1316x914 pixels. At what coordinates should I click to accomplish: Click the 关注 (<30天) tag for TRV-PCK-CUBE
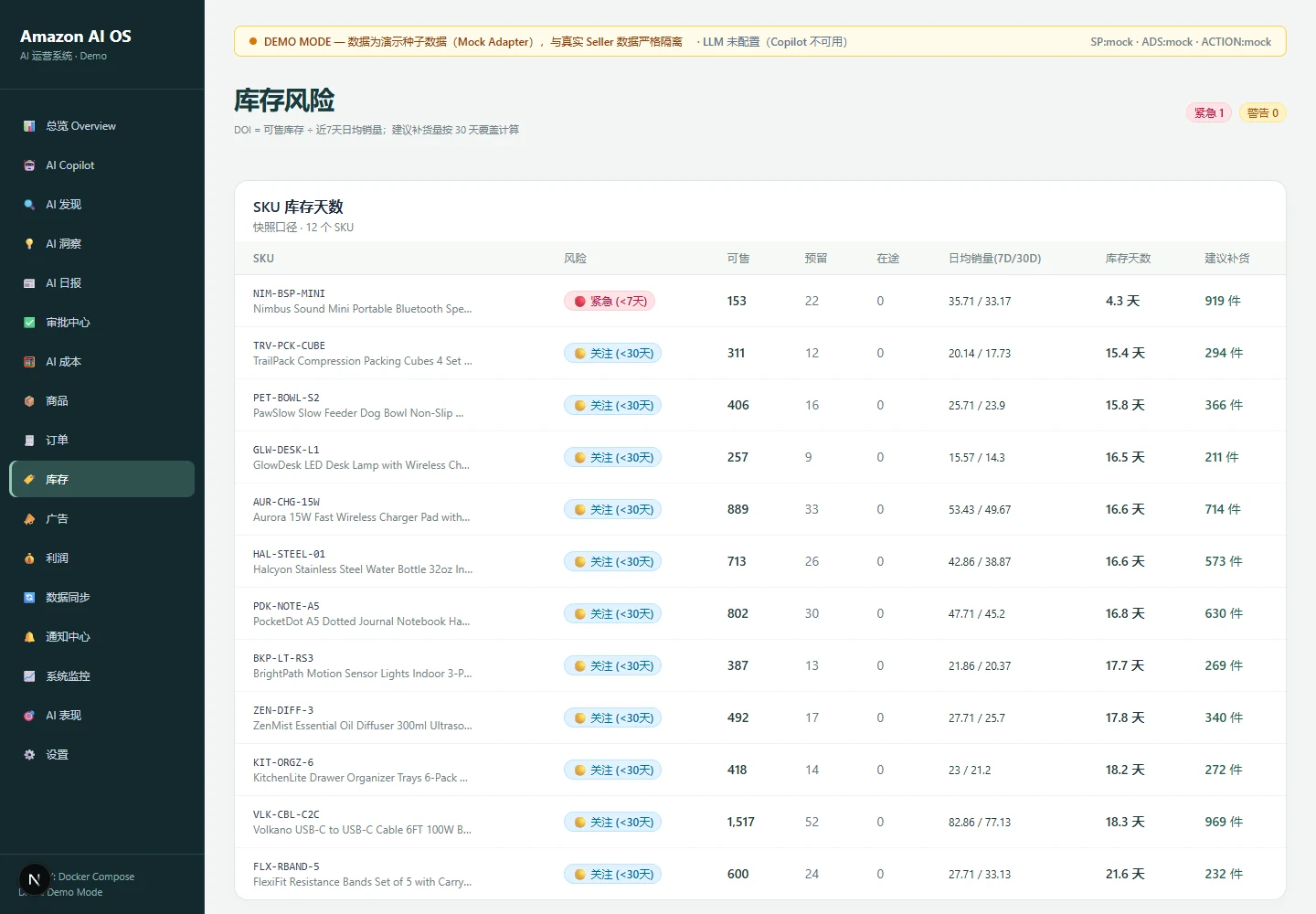(612, 354)
